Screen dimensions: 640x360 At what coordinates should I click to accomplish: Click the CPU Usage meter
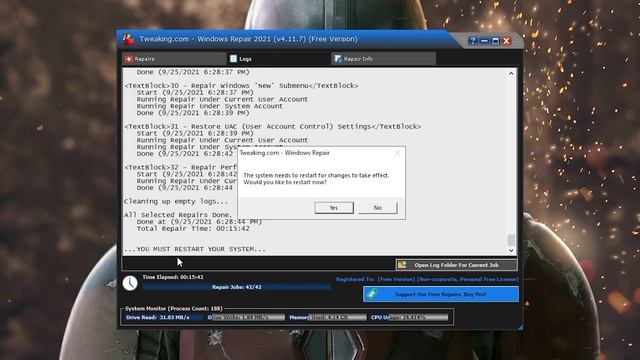click(409, 317)
